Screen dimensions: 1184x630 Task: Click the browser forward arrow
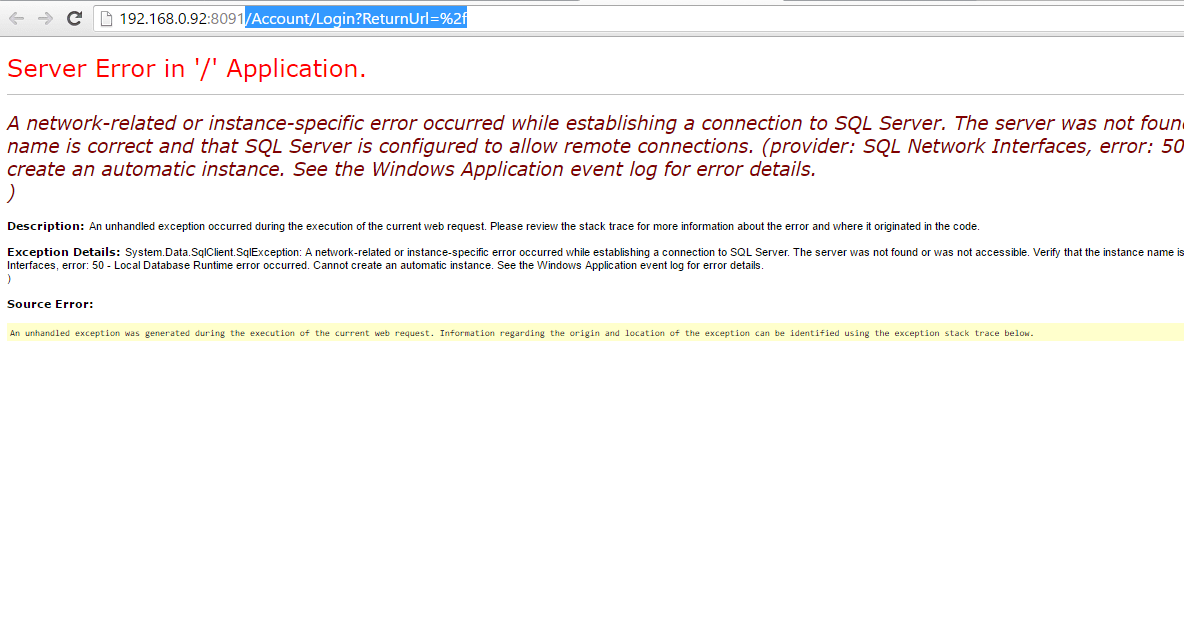pos(44,17)
